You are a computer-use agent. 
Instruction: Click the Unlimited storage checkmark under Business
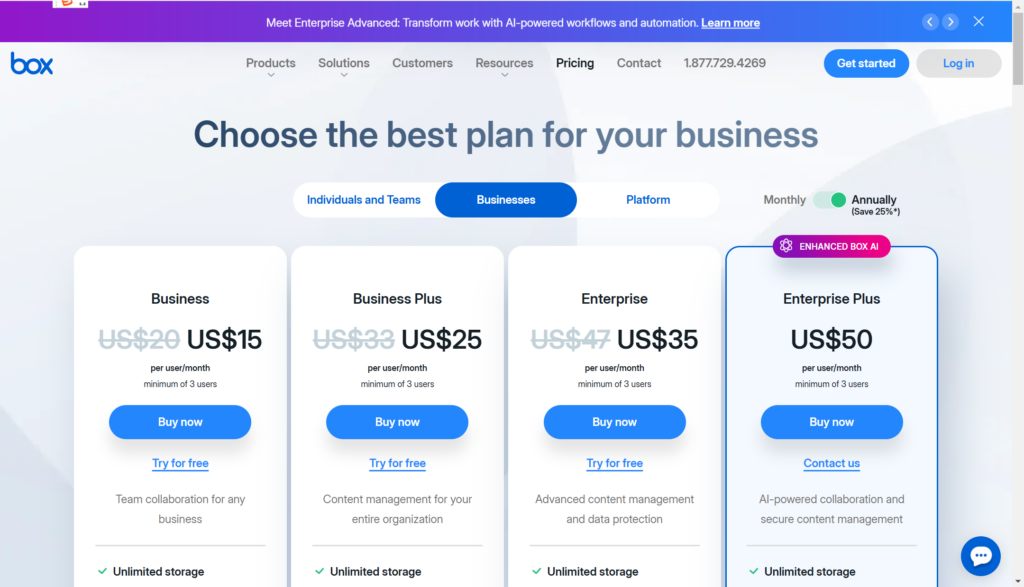click(102, 572)
